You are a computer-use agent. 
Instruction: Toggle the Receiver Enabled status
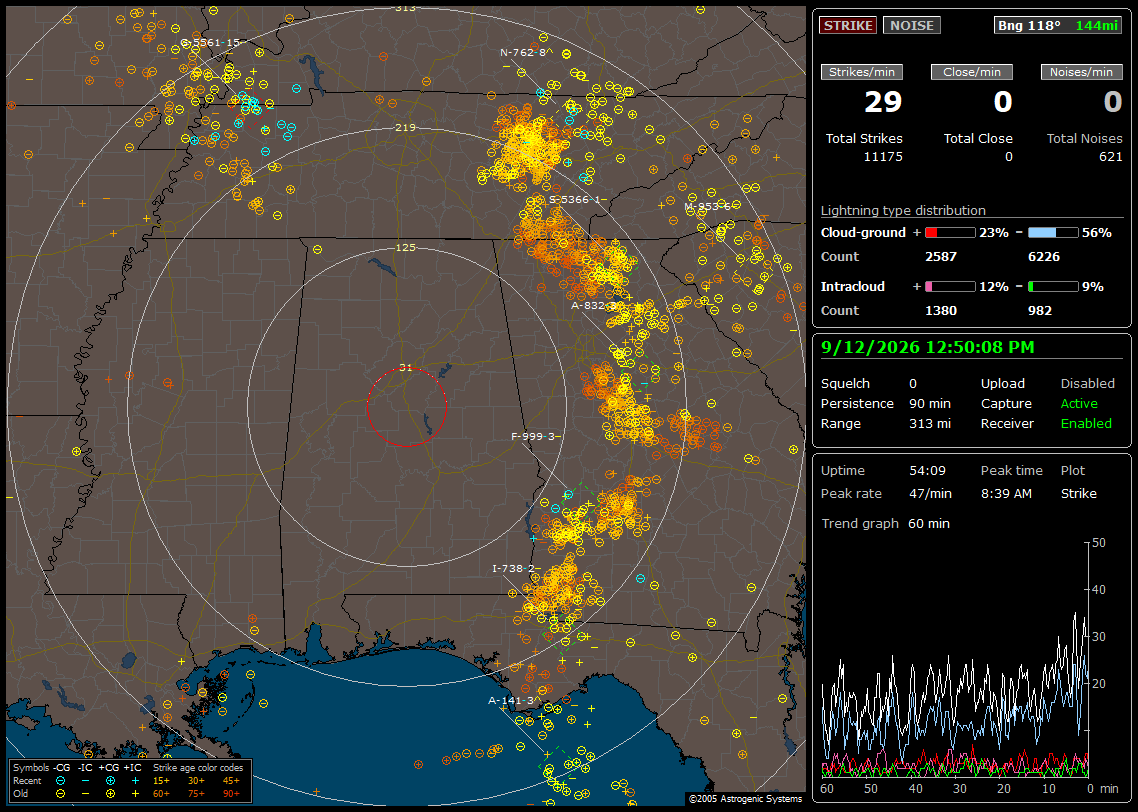click(x=1086, y=424)
